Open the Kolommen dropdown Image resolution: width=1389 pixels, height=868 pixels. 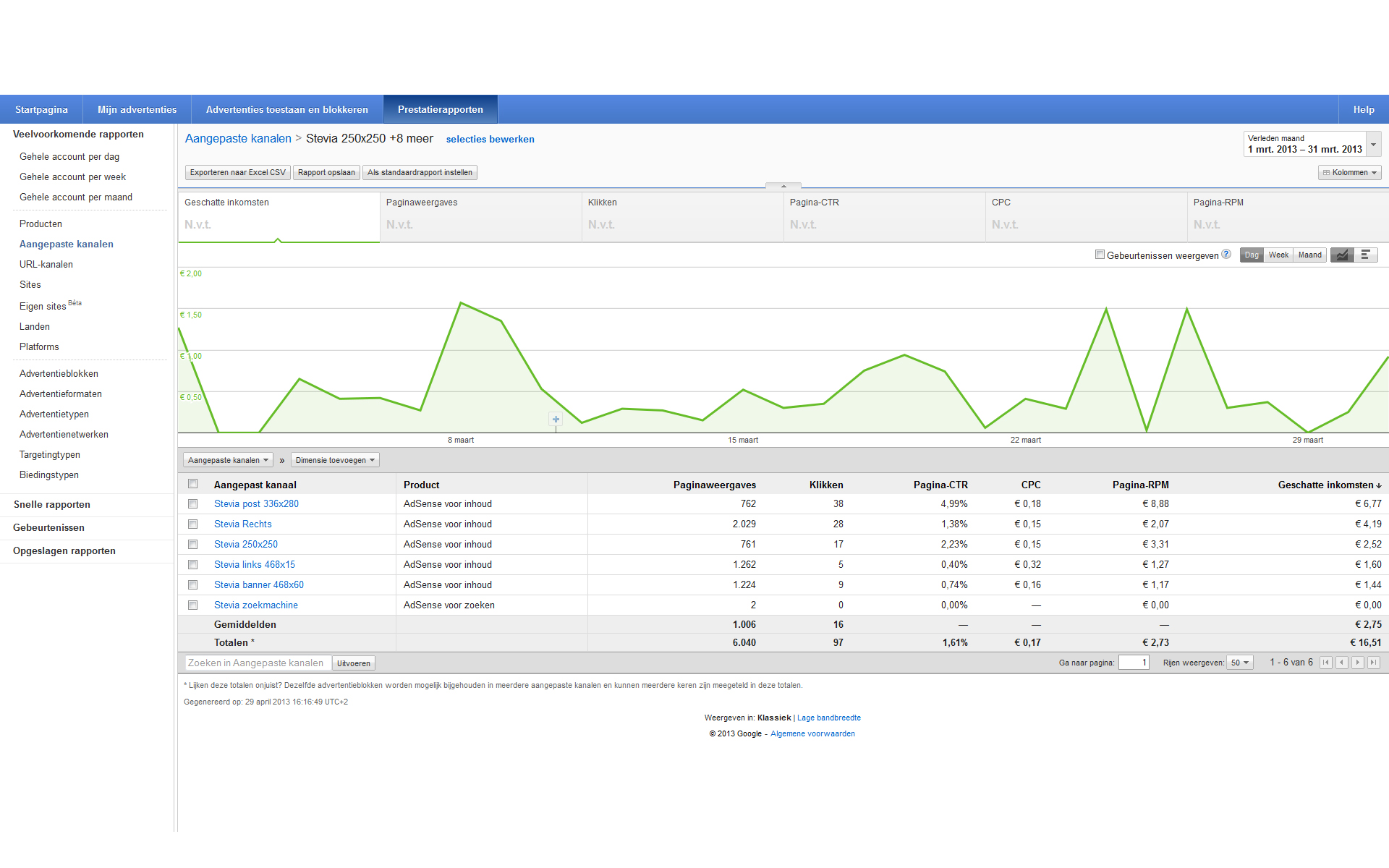[1349, 172]
